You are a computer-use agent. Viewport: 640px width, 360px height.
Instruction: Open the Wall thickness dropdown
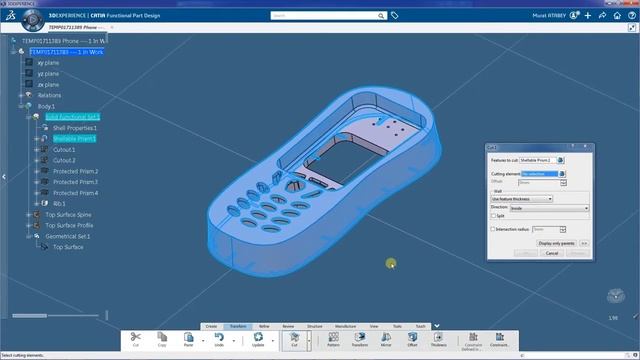(x=522, y=199)
